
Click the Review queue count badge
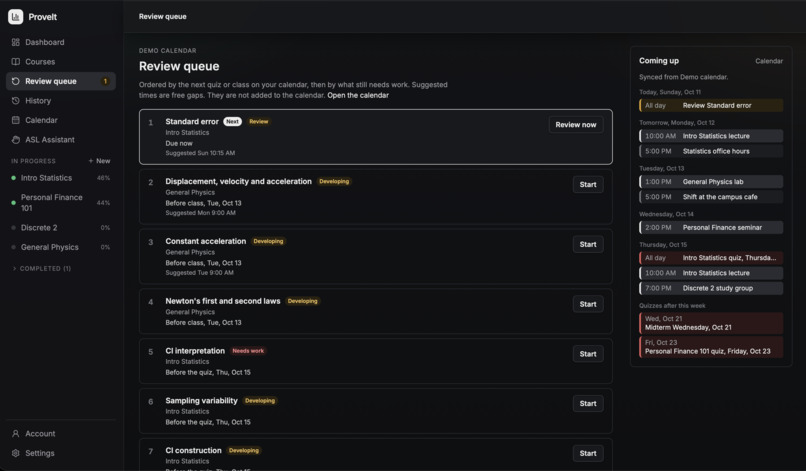(105, 81)
